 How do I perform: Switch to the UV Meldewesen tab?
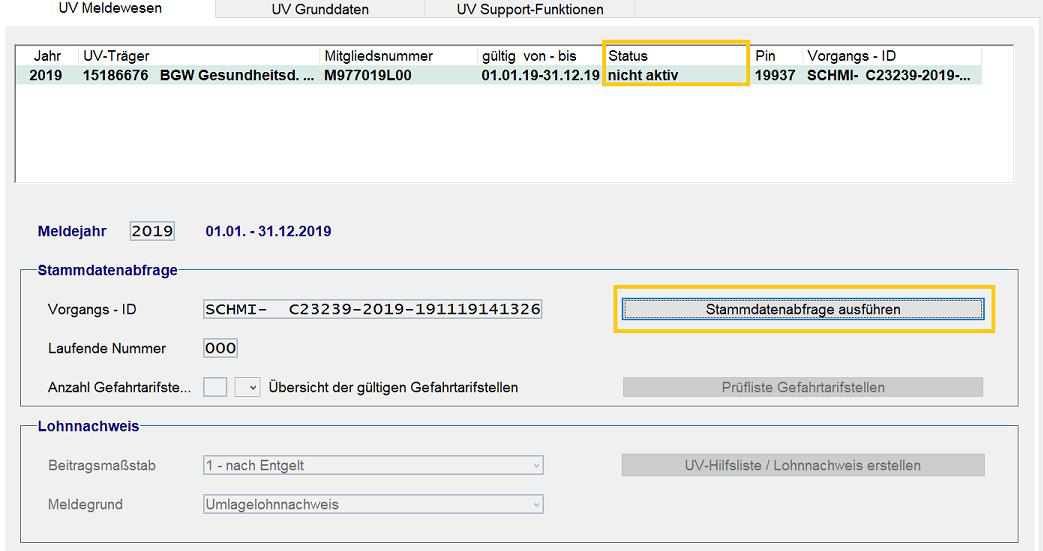(x=109, y=9)
